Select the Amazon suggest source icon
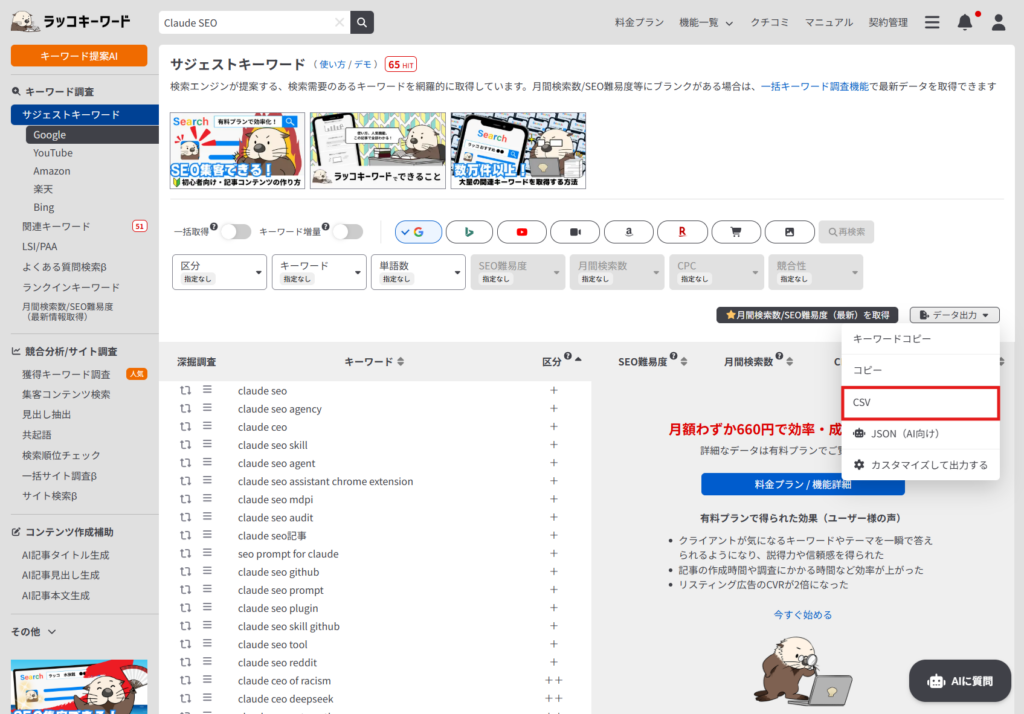Screen dimensions: 1024x714 coord(628,231)
